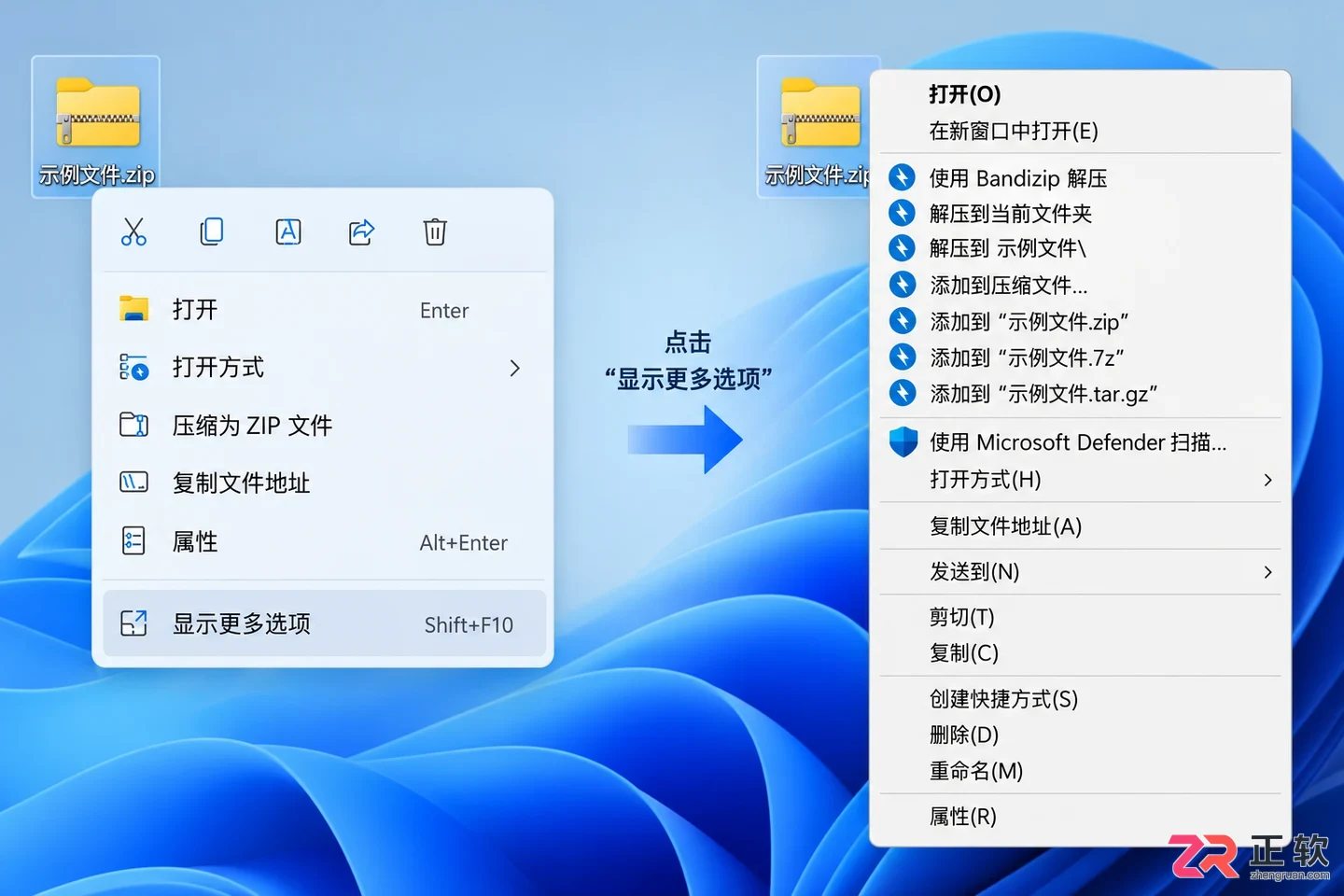The height and width of the screenshot is (896, 1344).
Task: Click Bandizip icon beside 添加到 "示例文件.zip"
Action: pos(902,321)
